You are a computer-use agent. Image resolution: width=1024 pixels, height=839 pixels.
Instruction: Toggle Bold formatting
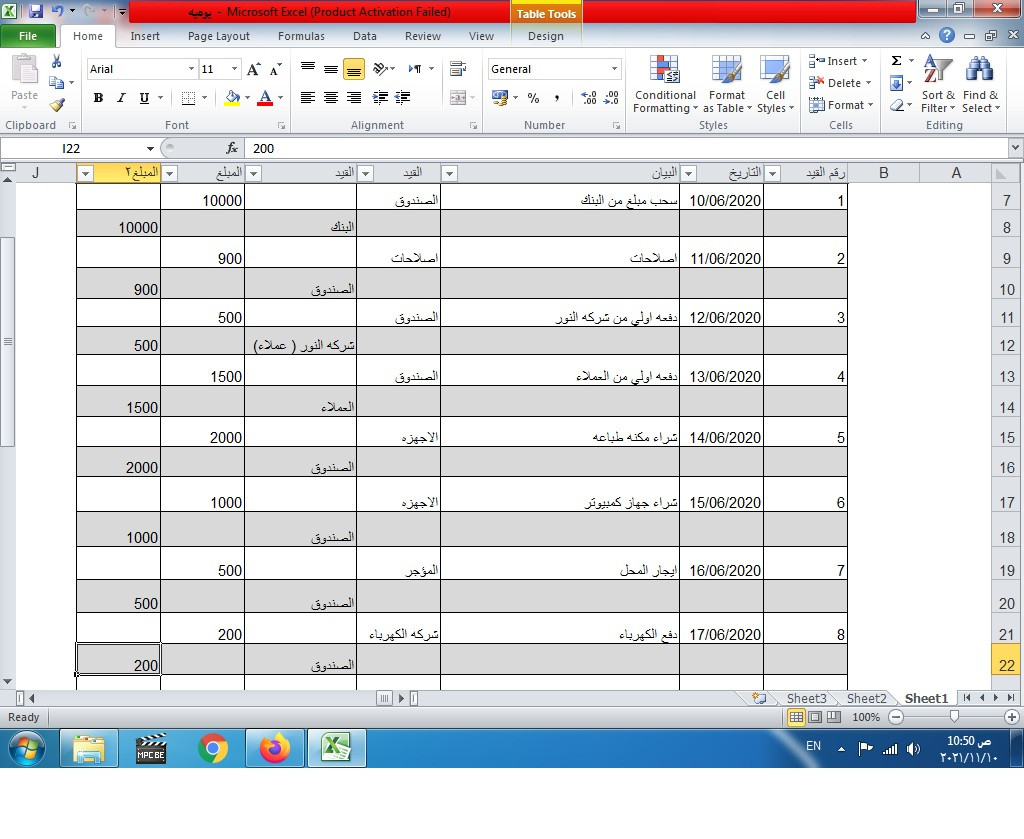98,98
